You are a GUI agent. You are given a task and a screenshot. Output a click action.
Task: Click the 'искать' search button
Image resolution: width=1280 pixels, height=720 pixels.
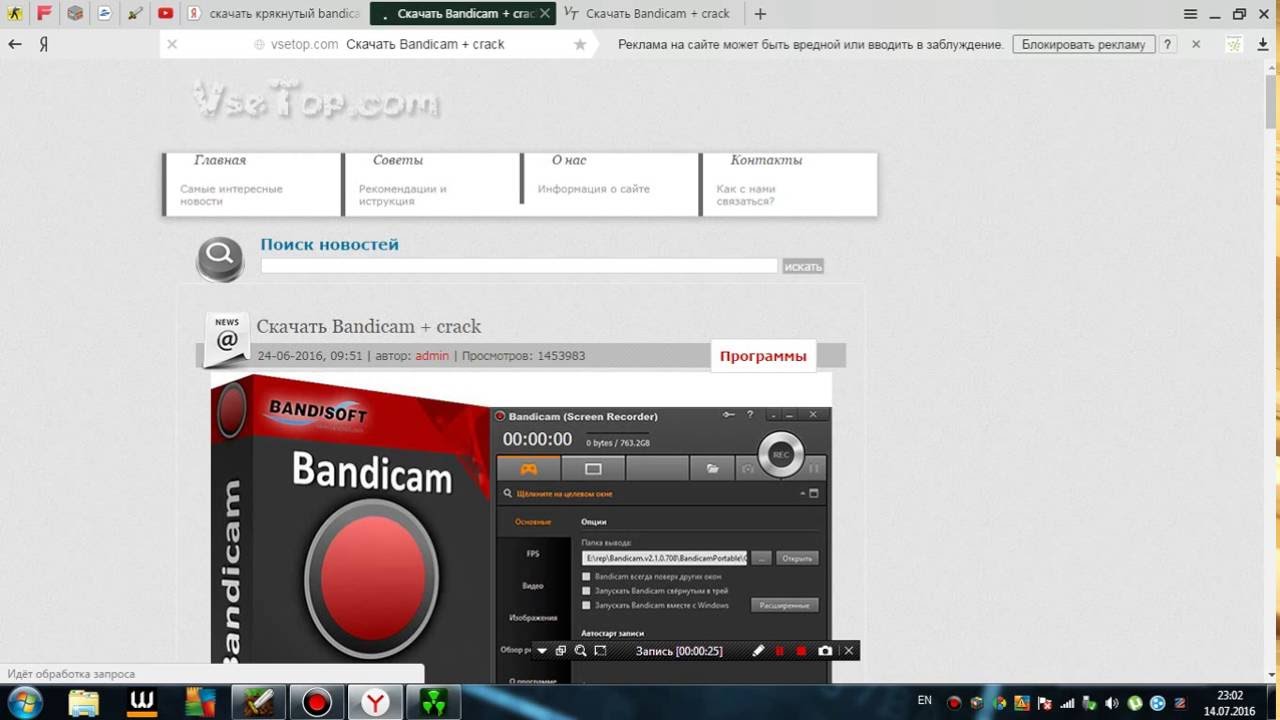coord(803,266)
